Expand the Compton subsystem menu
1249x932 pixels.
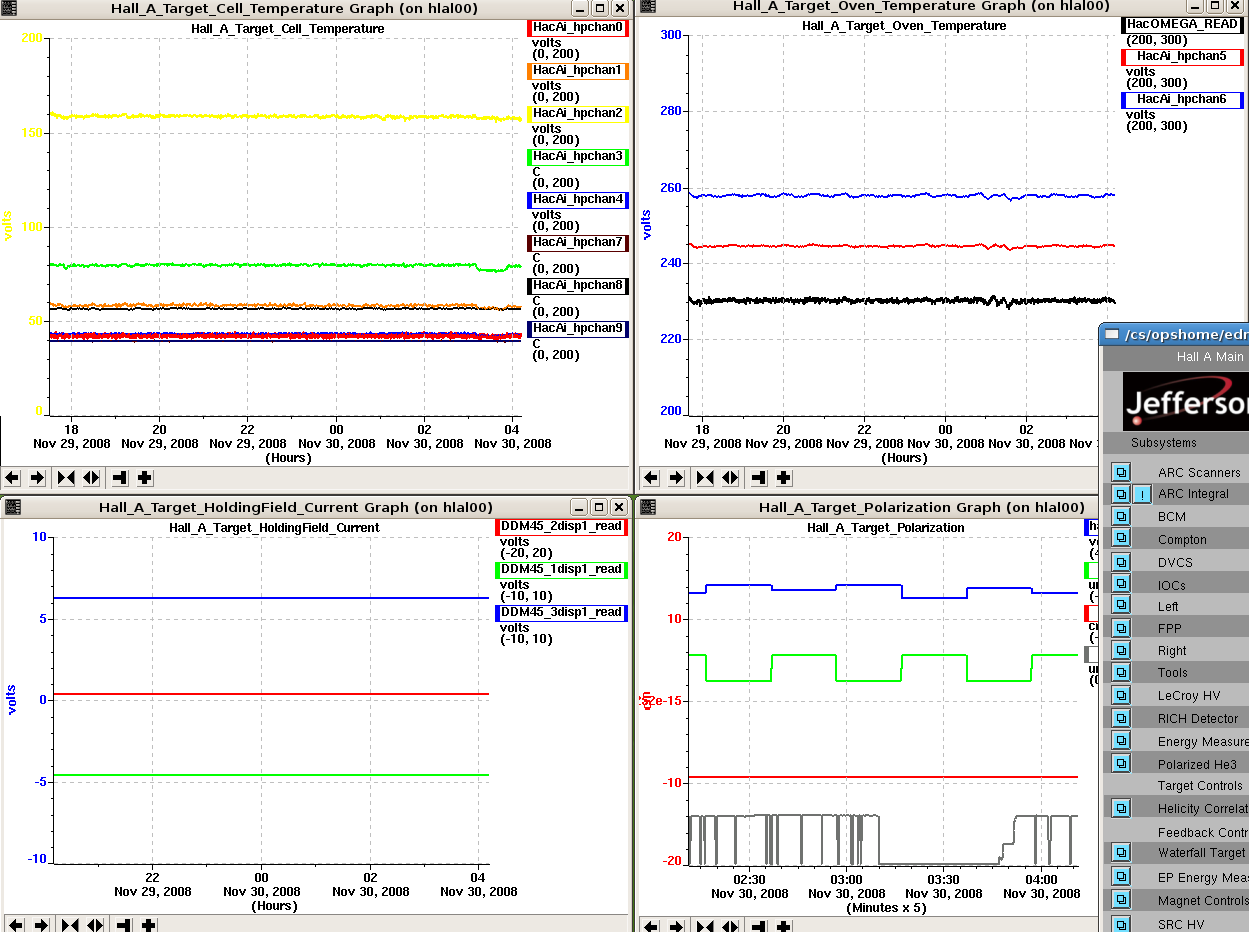tap(1121, 539)
